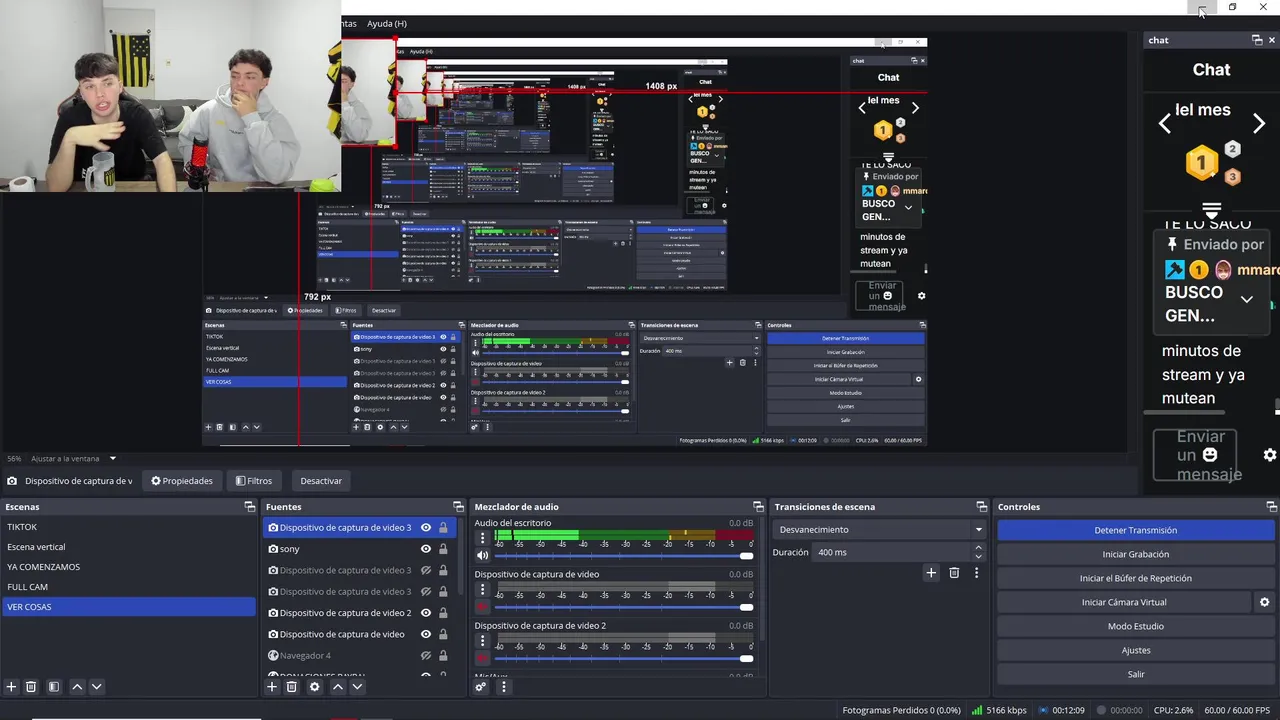Select the TIKTOK scene
This screenshot has width=1280, height=720.
tap(129, 527)
